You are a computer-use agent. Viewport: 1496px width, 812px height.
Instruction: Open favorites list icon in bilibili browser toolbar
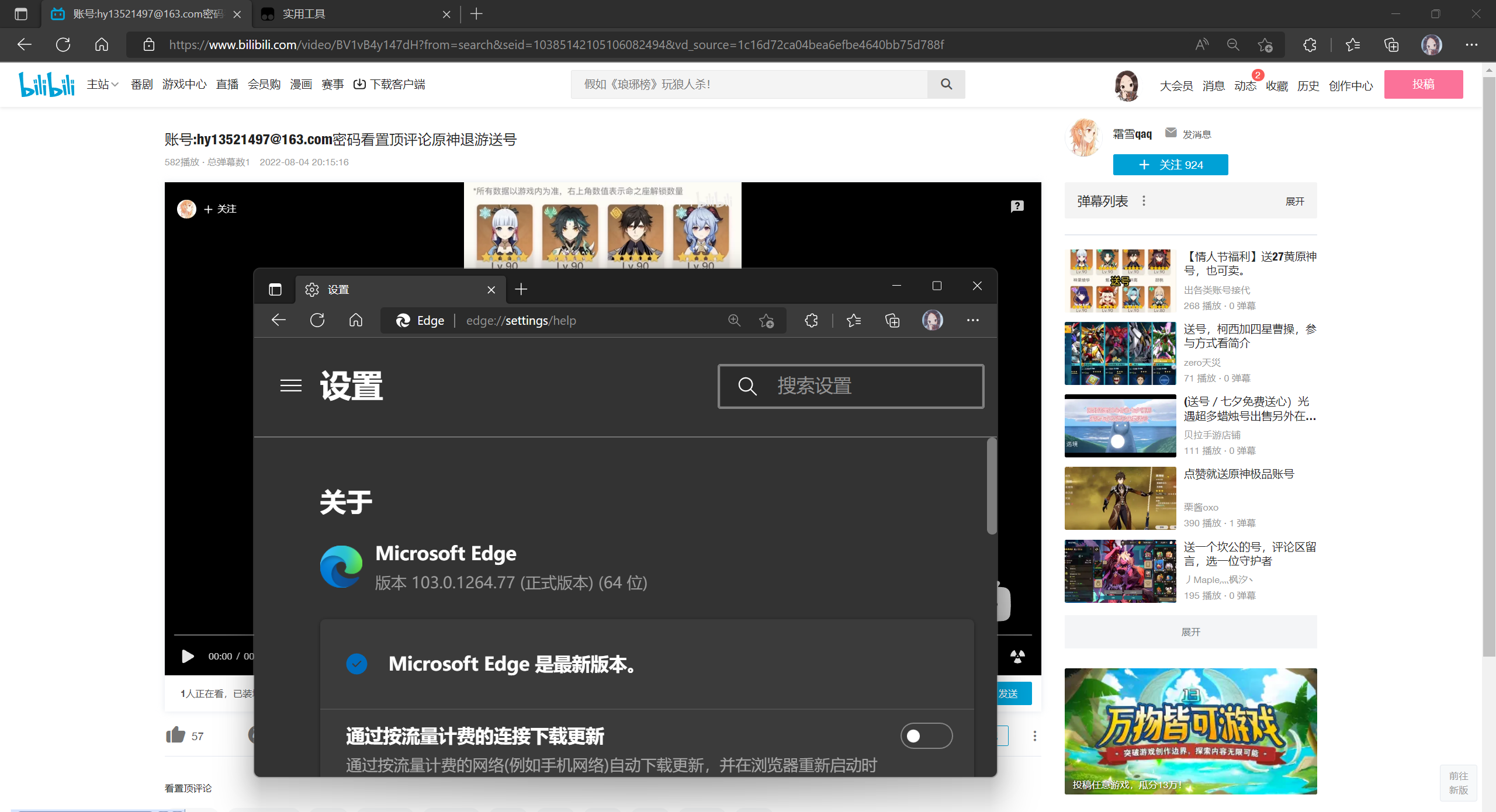click(x=1352, y=44)
